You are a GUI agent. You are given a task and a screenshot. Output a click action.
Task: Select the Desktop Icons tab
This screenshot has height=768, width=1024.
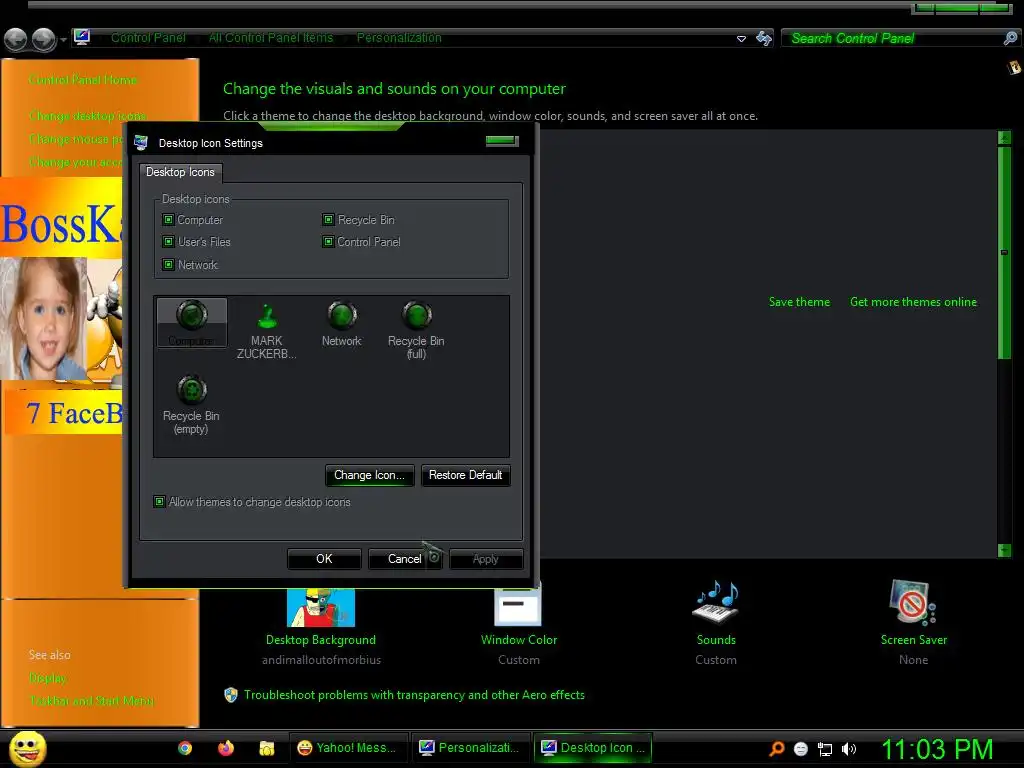point(180,172)
